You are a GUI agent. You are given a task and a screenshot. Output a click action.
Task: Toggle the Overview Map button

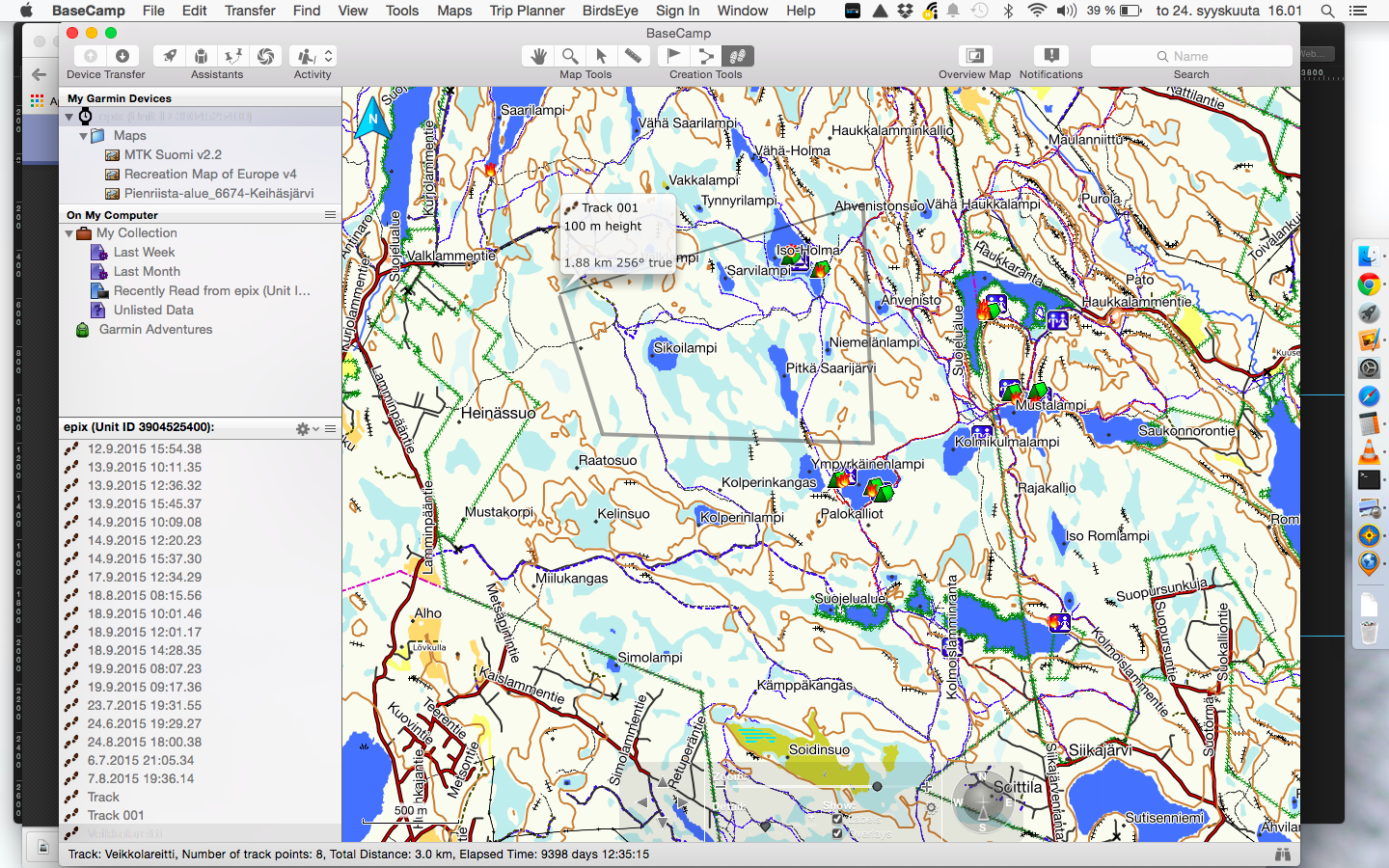point(975,56)
